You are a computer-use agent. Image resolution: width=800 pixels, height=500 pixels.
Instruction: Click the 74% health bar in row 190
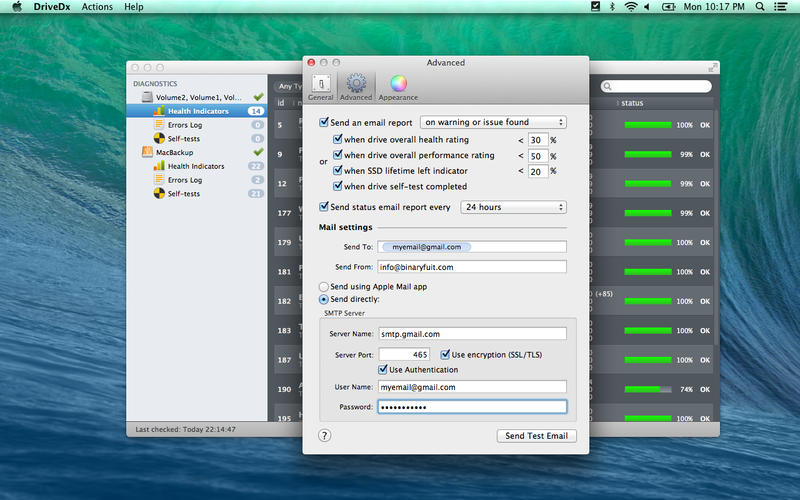tap(648, 389)
